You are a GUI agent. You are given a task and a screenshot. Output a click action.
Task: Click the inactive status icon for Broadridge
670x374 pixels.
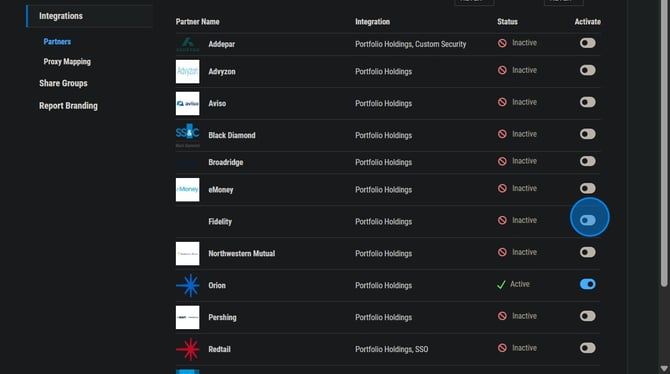click(502, 161)
